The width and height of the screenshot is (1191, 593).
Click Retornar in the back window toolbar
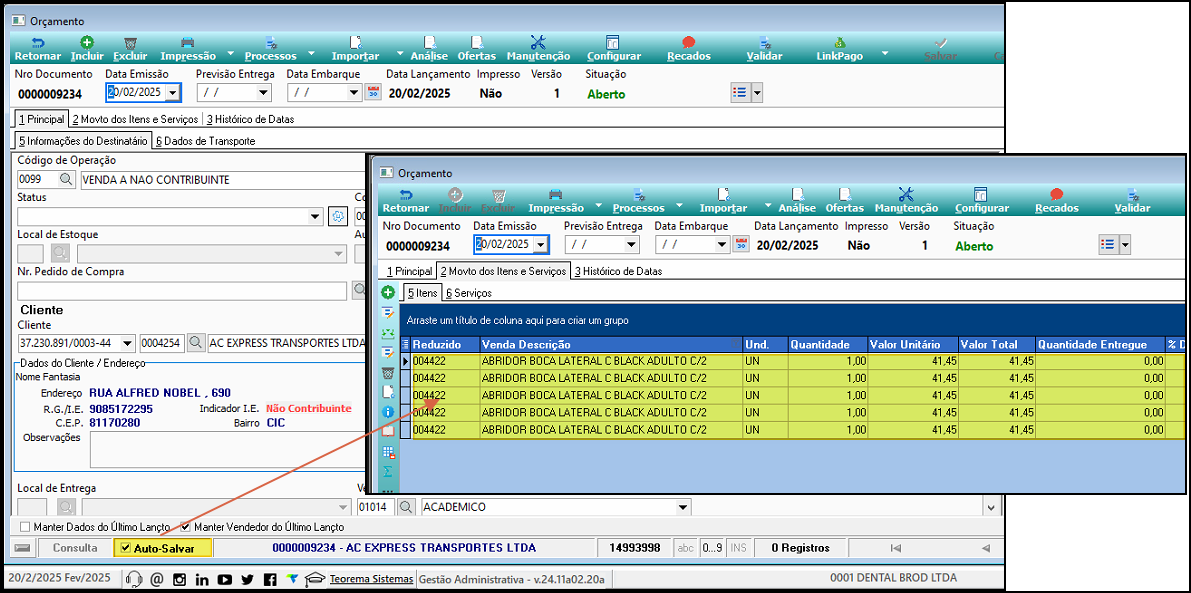tap(37, 48)
